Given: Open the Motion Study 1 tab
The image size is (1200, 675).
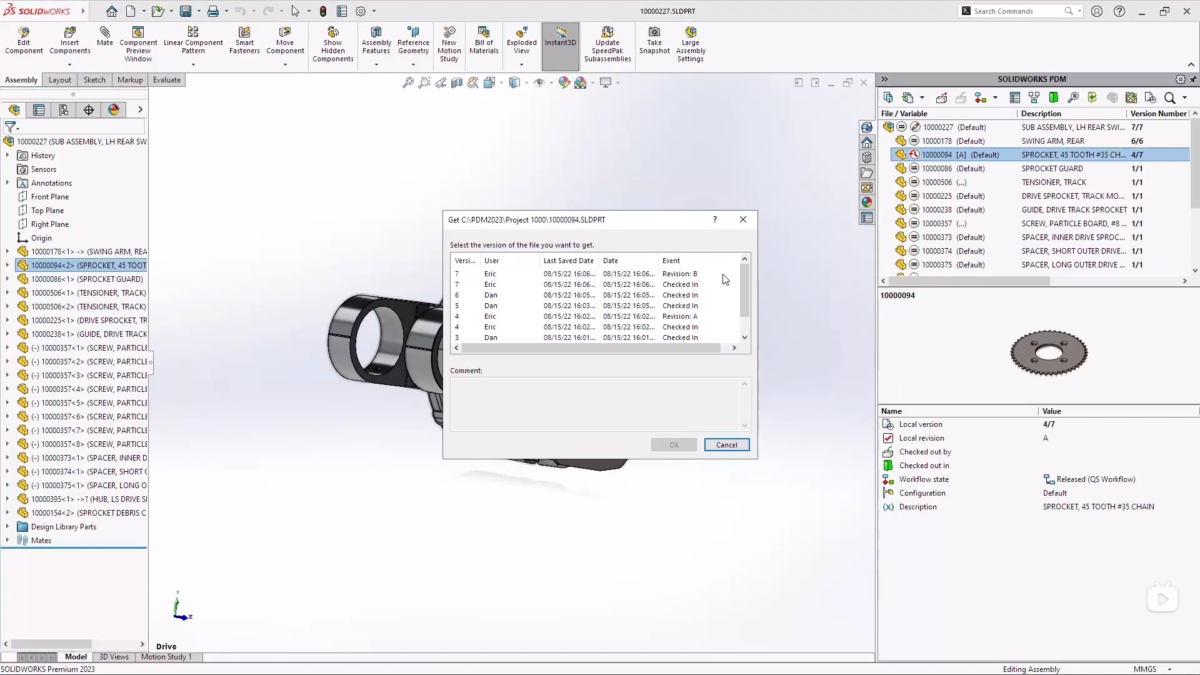Looking at the screenshot, I should pos(166,657).
